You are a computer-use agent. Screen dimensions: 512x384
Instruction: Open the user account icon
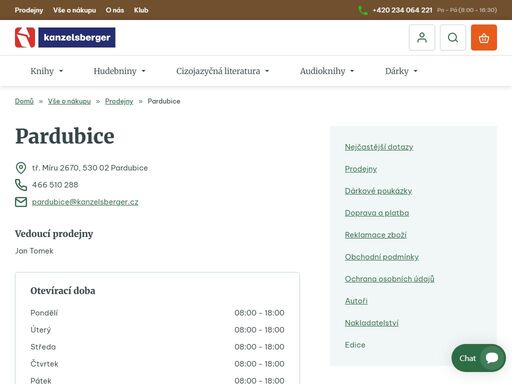pyautogui.click(x=422, y=37)
